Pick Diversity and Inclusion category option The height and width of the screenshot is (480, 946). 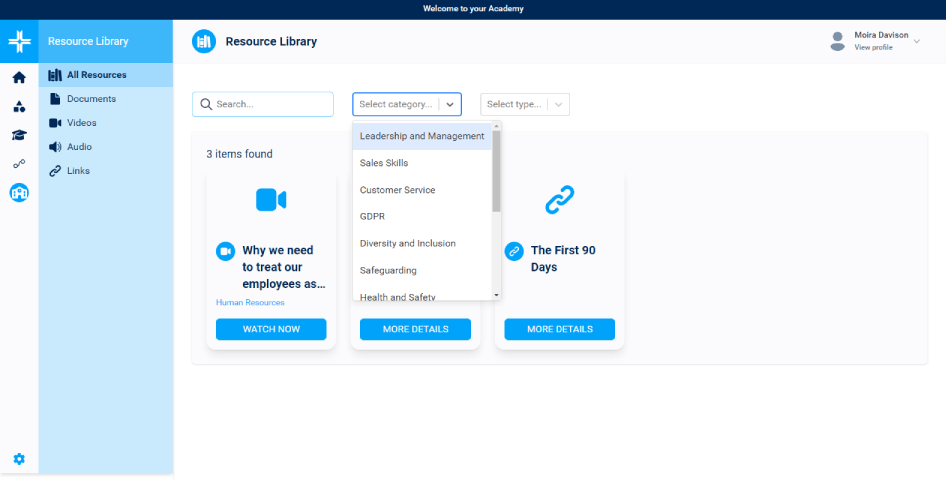408,243
